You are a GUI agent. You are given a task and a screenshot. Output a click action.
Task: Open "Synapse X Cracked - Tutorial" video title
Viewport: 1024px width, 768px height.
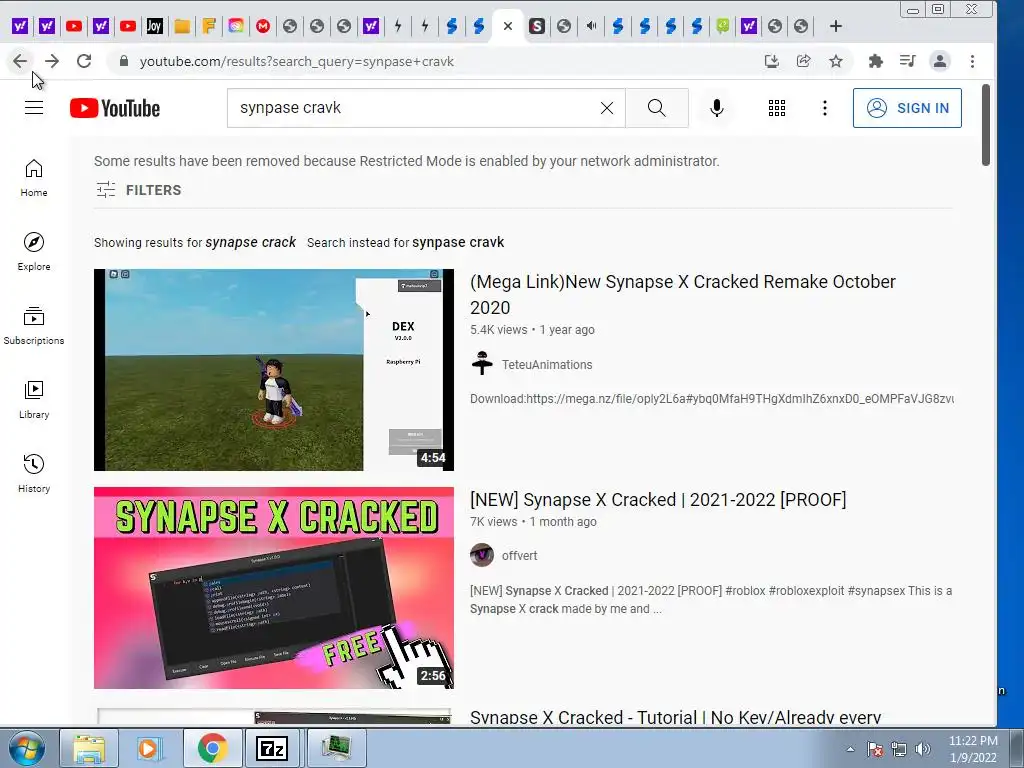coord(675,716)
